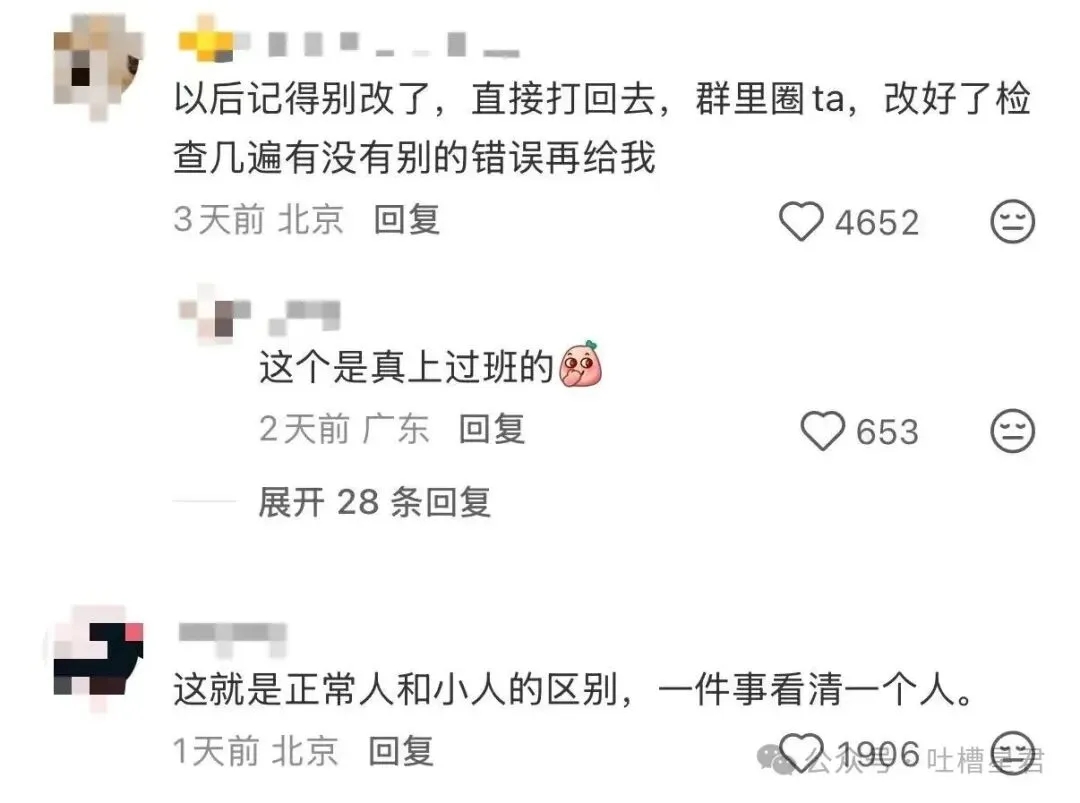Screen dimensions: 1080x803
Task: Open the reply author's small avatar
Action: pyautogui.click(x=214, y=314)
